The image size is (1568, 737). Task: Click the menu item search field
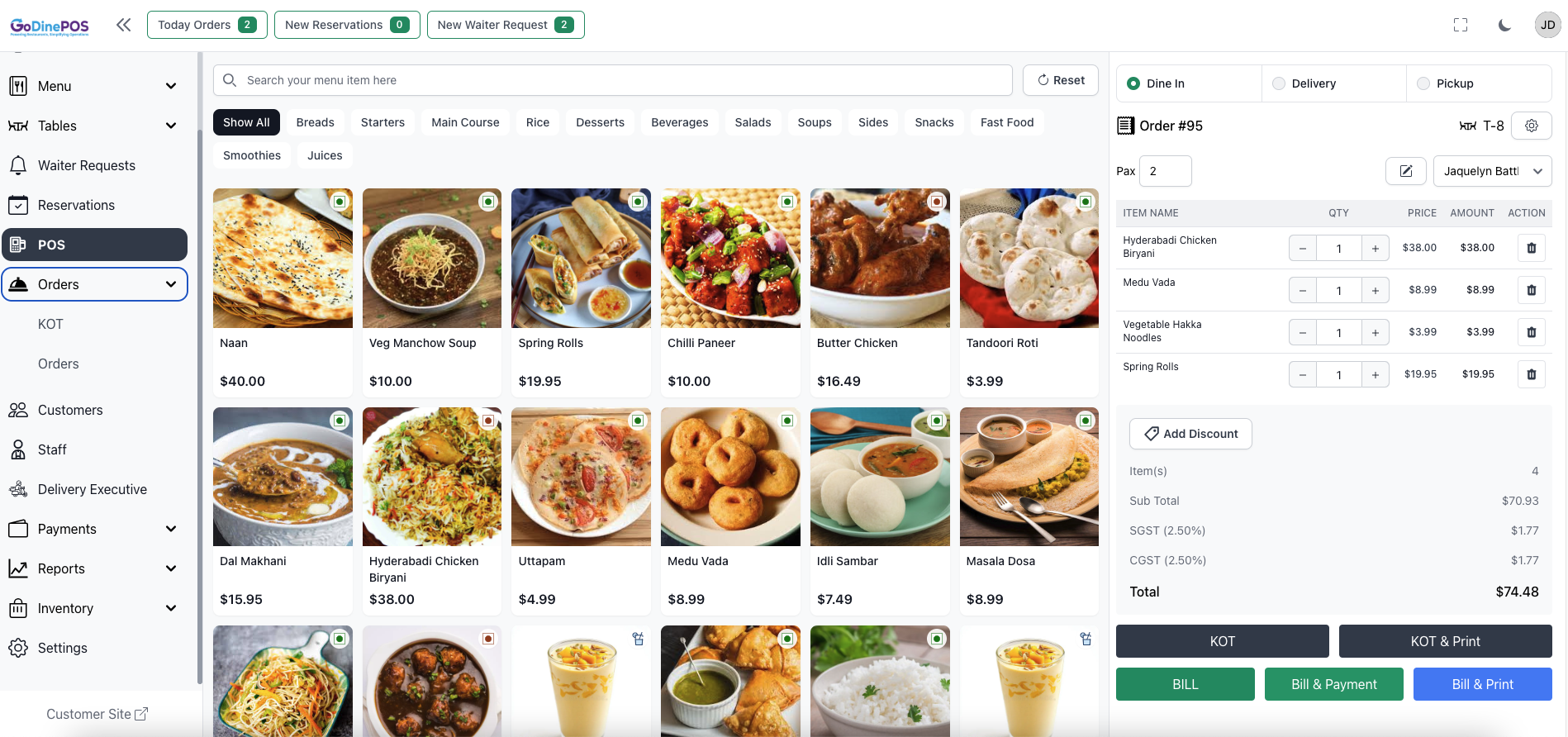click(x=612, y=80)
